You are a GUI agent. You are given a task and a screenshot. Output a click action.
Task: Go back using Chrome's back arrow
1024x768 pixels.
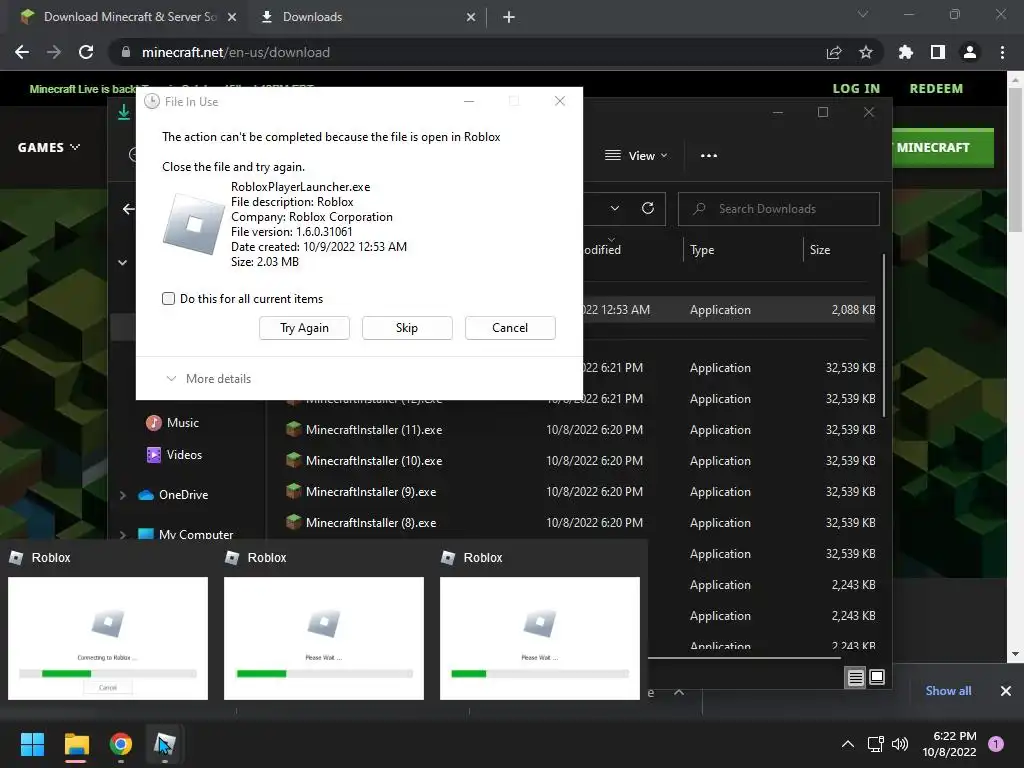point(22,52)
